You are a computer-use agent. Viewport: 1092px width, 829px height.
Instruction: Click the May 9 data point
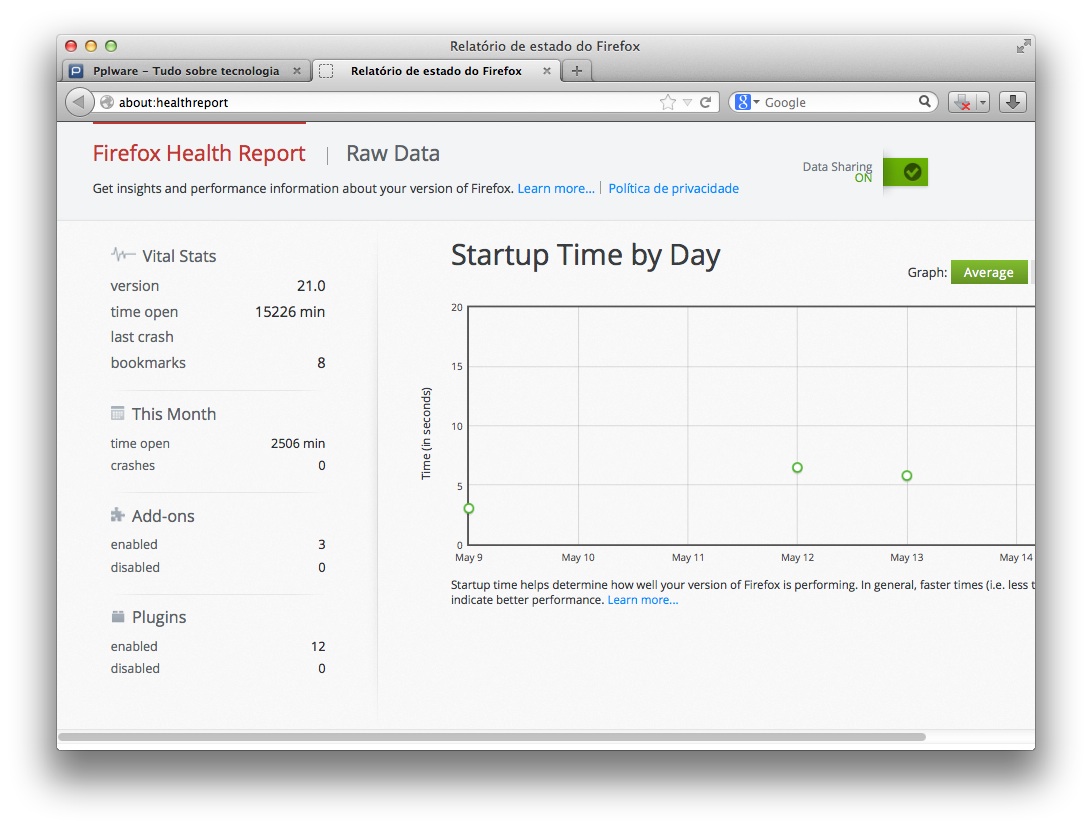[x=469, y=509]
